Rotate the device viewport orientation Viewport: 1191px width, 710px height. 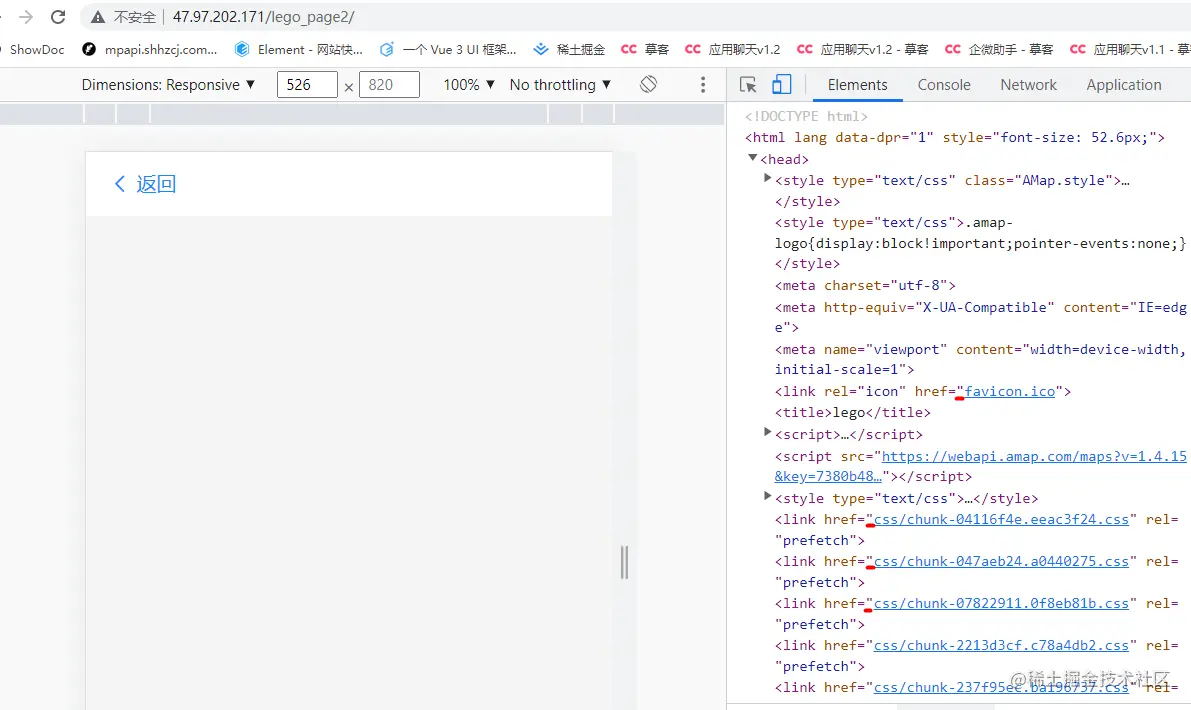(x=648, y=84)
